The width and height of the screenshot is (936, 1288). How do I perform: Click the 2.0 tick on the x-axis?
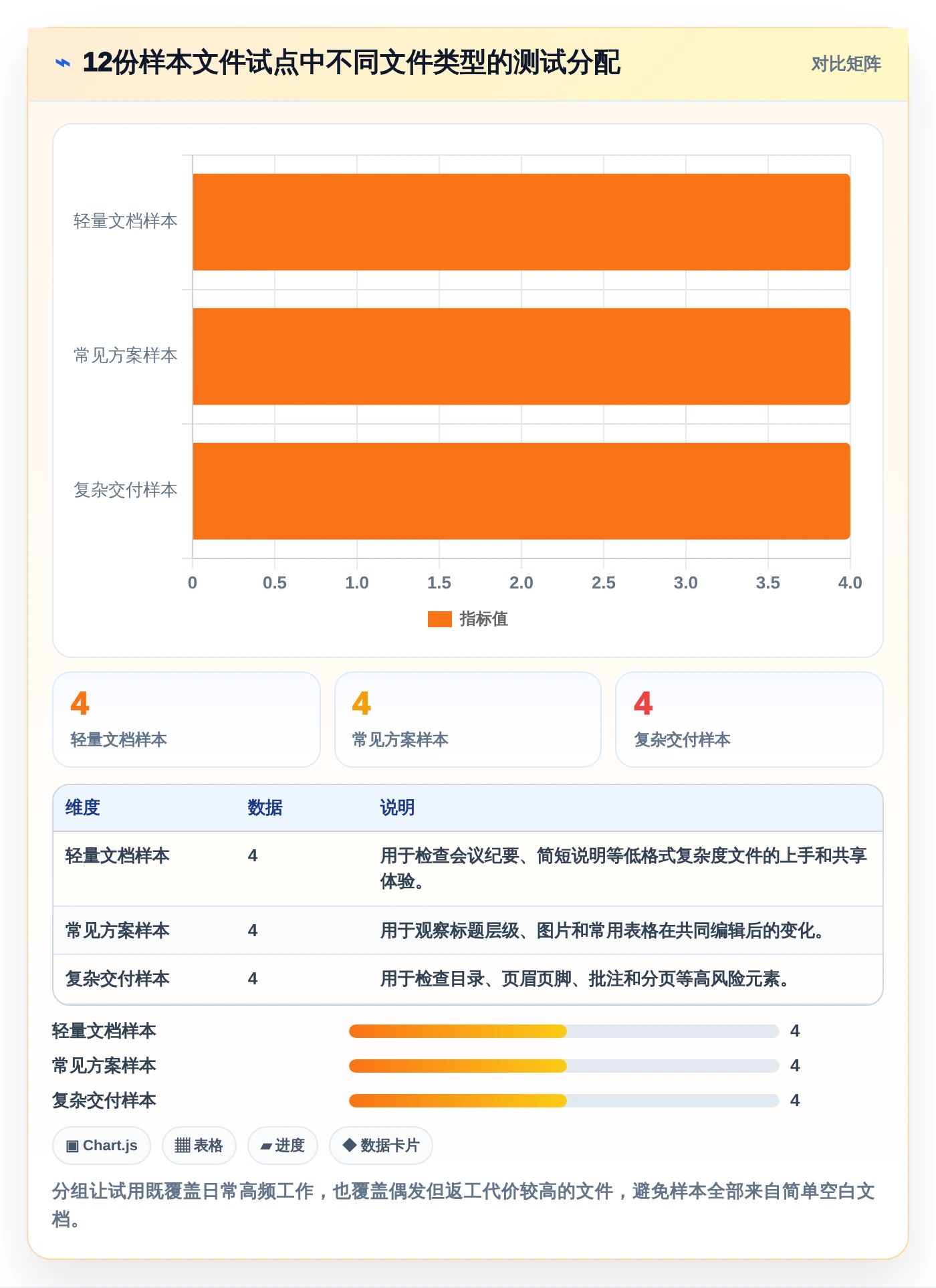tap(521, 583)
